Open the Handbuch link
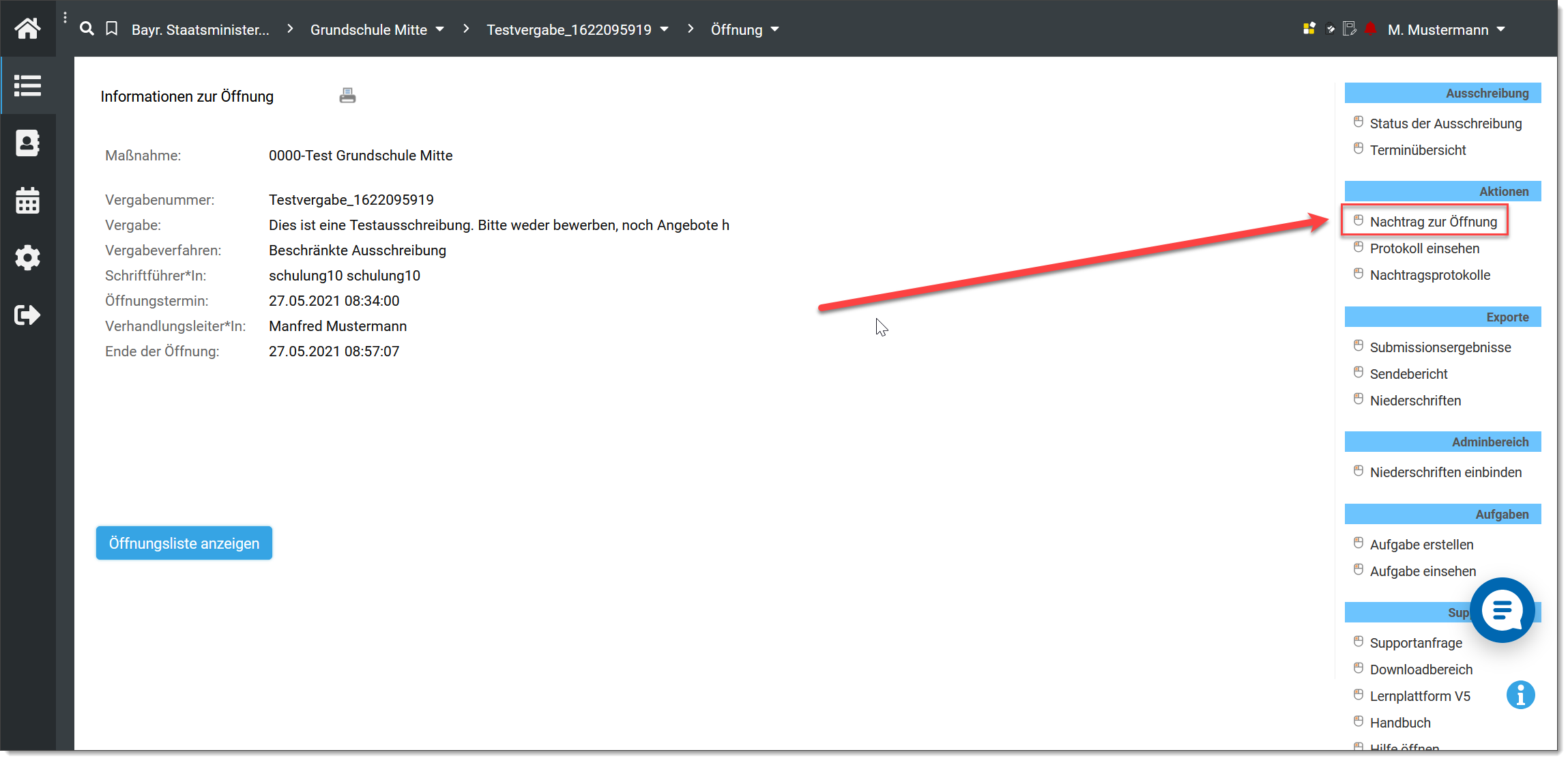The height and width of the screenshot is (761, 1568). tap(1400, 723)
